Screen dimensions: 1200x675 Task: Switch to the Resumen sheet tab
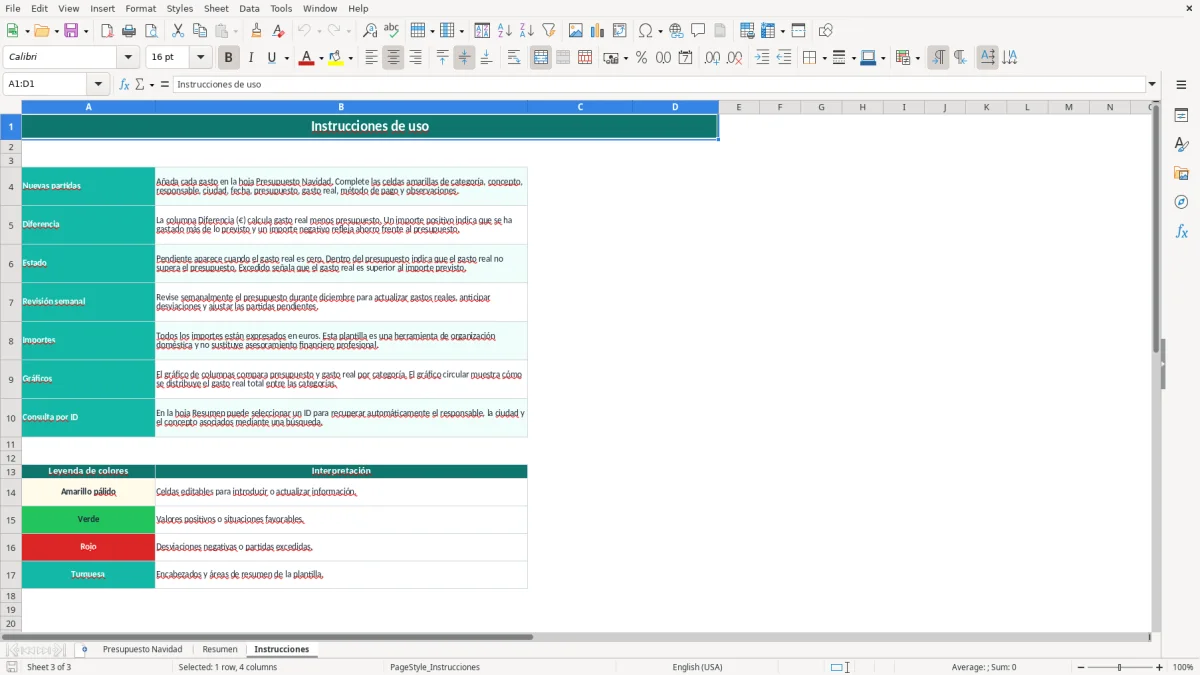coord(220,649)
